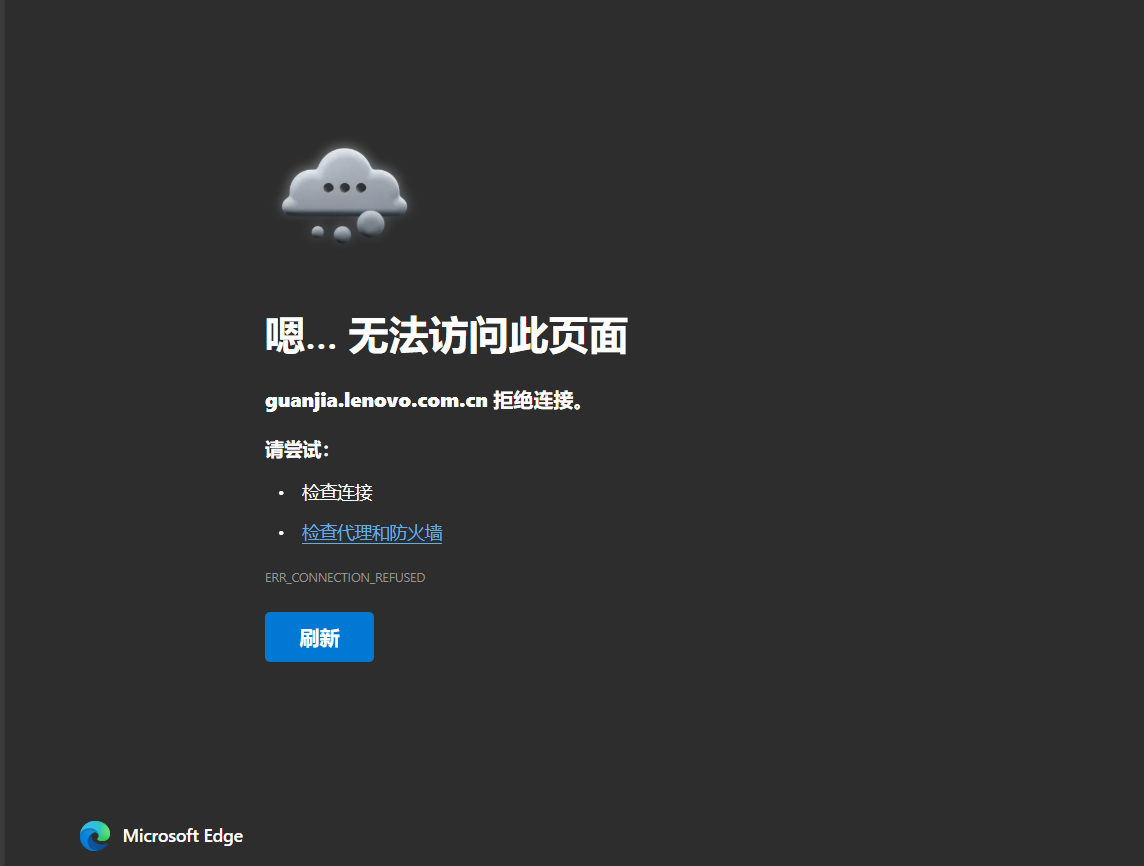The image size is (1144, 866).
Task: Click the guanjia.lenovo.com.cn 拒绝连接 message
Action: pyautogui.click(x=423, y=401)
